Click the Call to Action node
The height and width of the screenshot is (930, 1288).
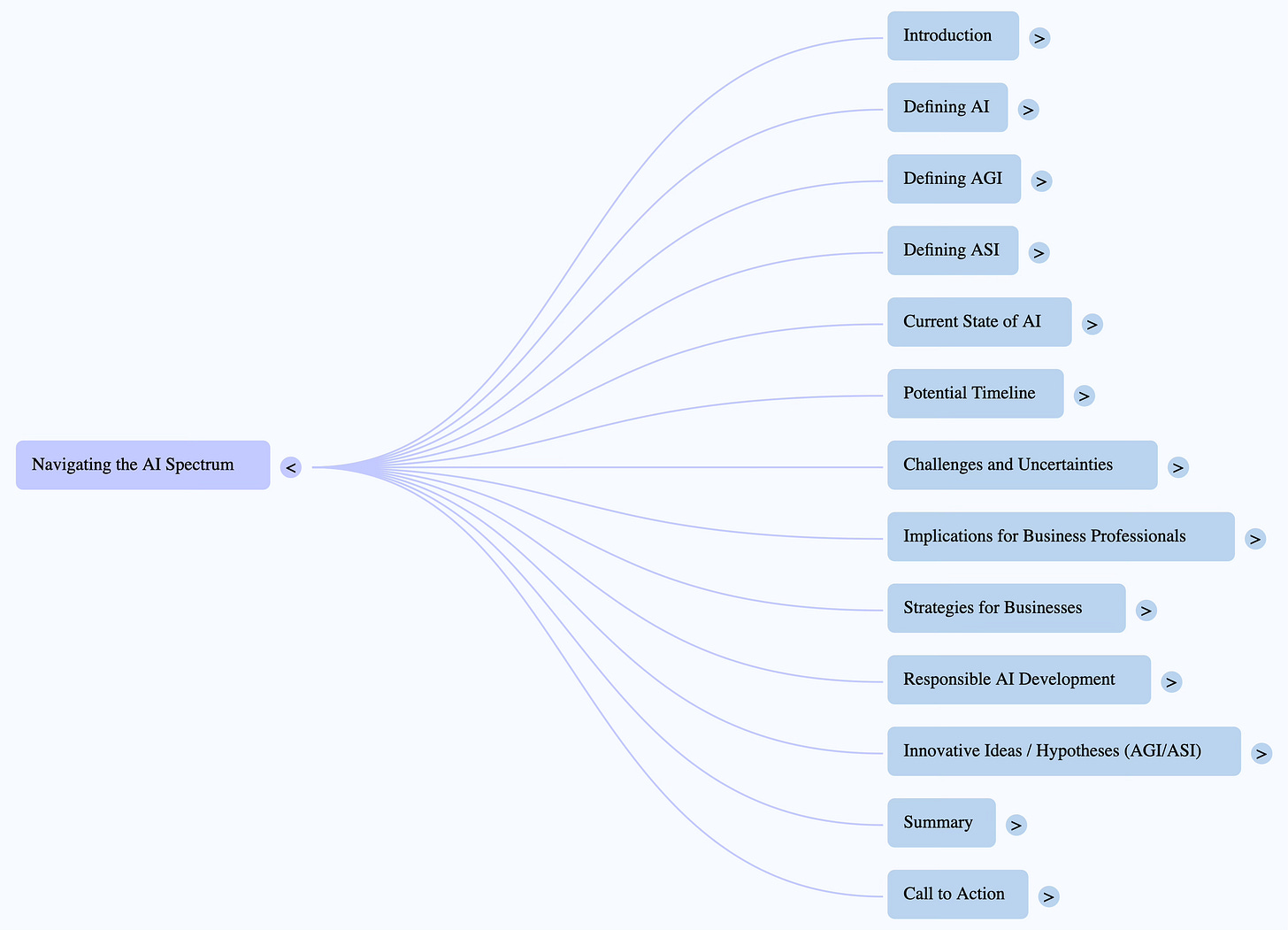click(x=958, y=894)
